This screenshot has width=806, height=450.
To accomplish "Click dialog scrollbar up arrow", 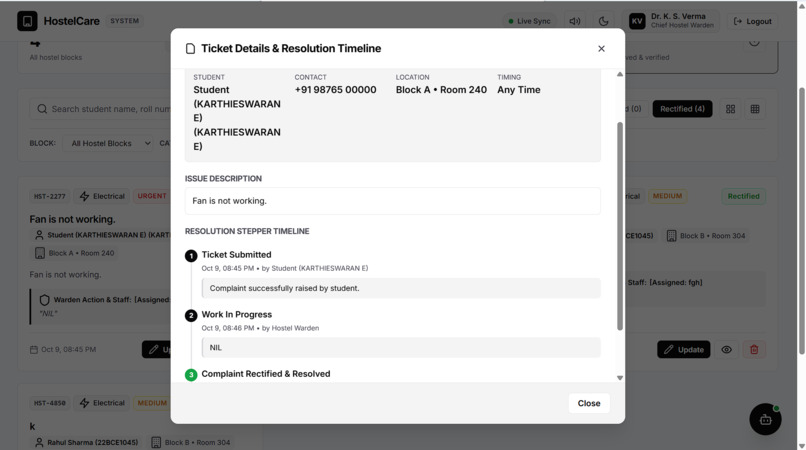I will pyautogui.click(x=620, y=75).
